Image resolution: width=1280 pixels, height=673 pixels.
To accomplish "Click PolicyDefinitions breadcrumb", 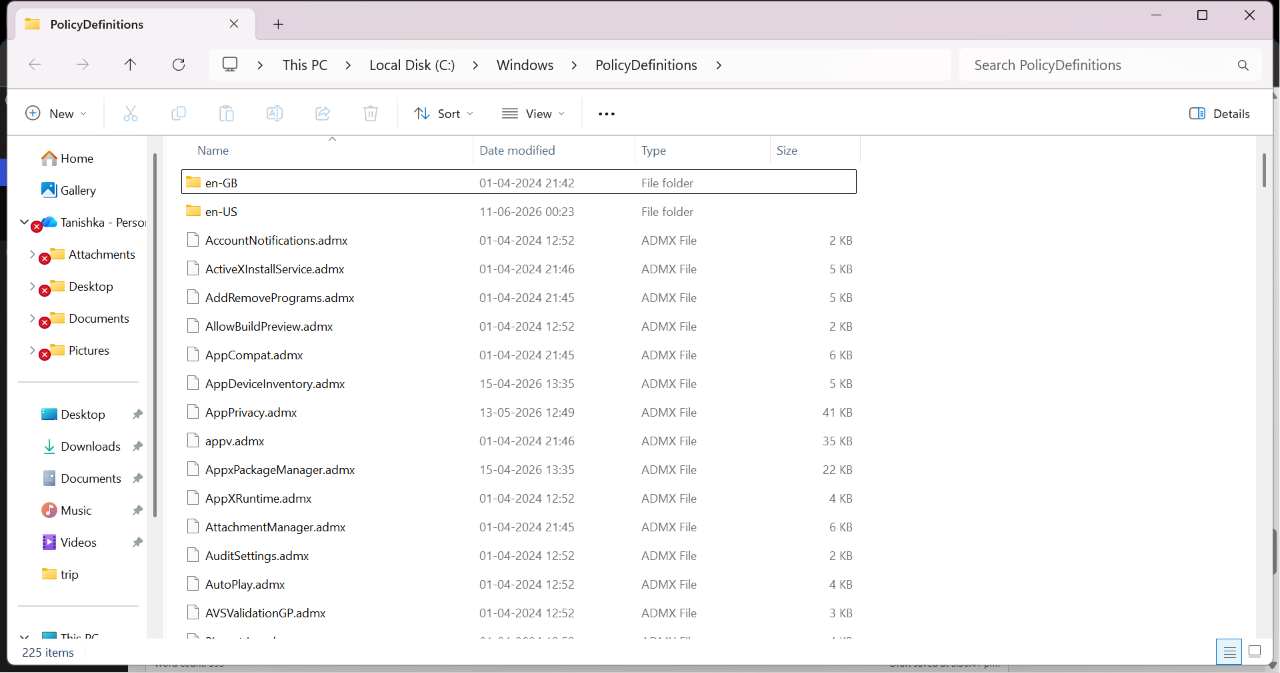I will (x=646, y=65).
